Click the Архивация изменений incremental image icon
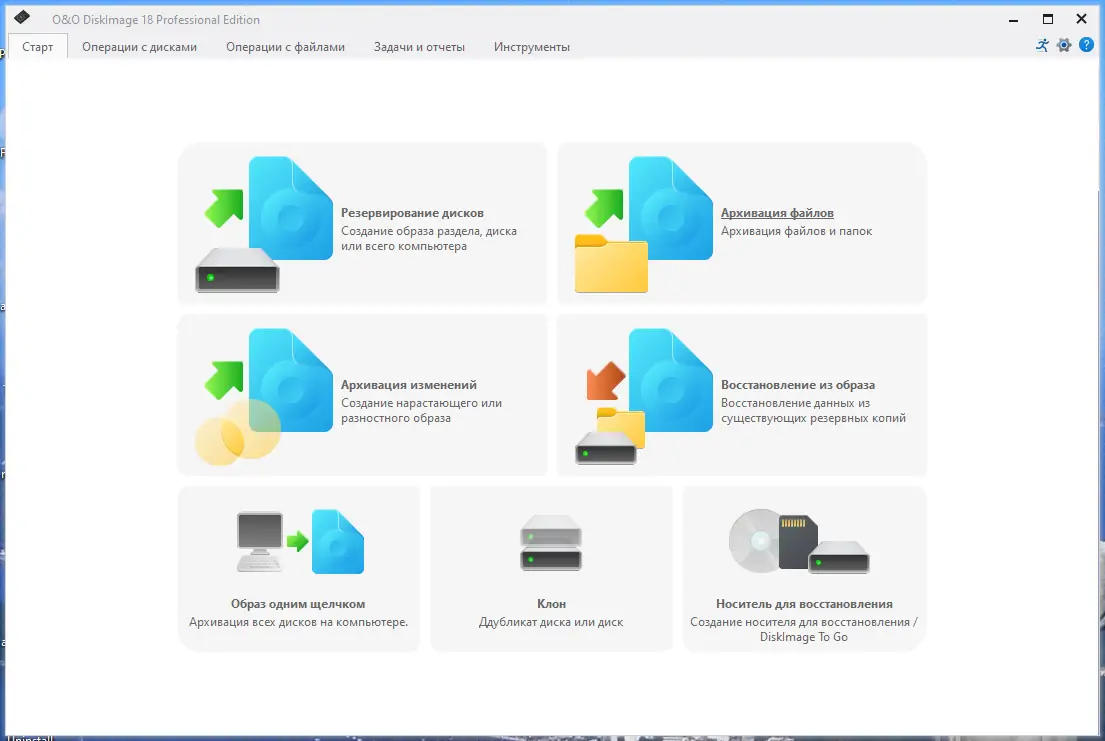The height and width of the screenshot is (741, 1105). click(x=264, y=396)
